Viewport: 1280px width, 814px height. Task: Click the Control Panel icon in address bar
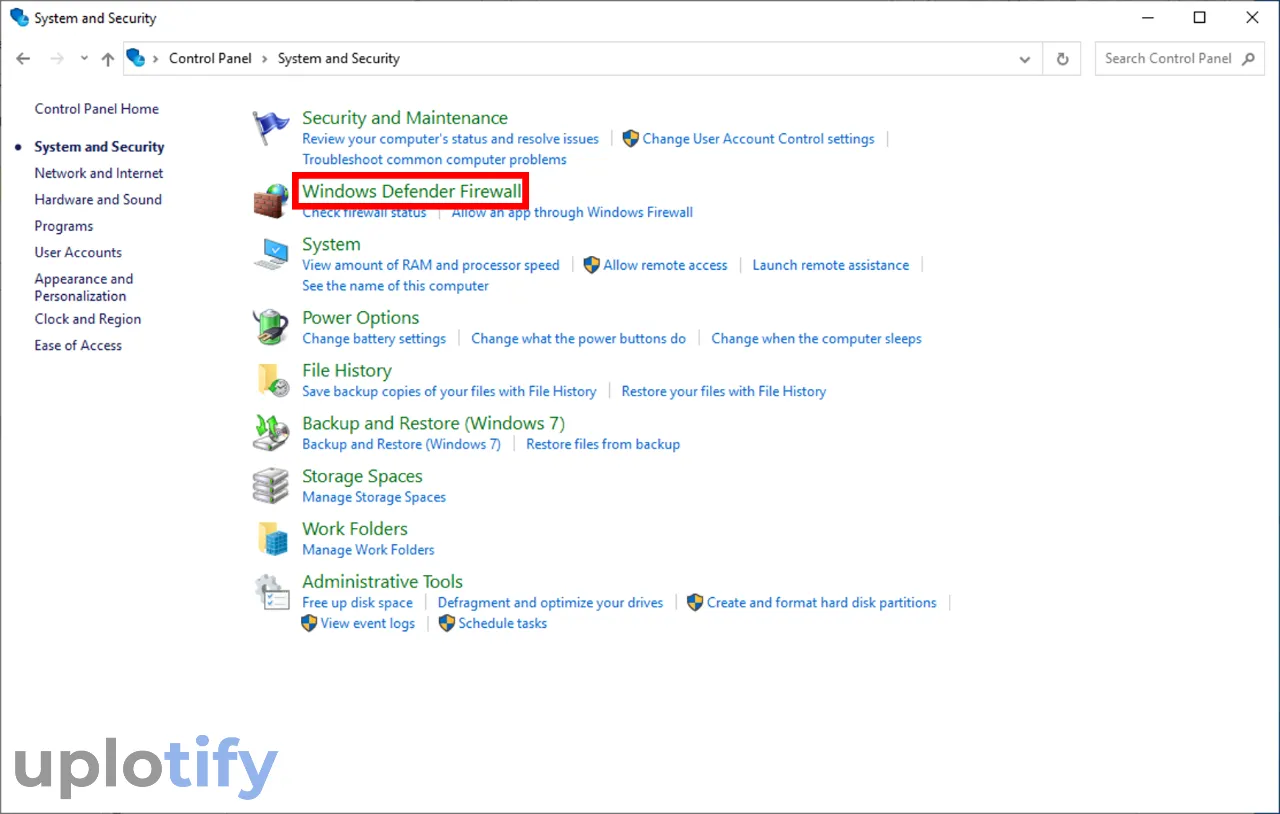pyautogui.click(x=136, y=58)
